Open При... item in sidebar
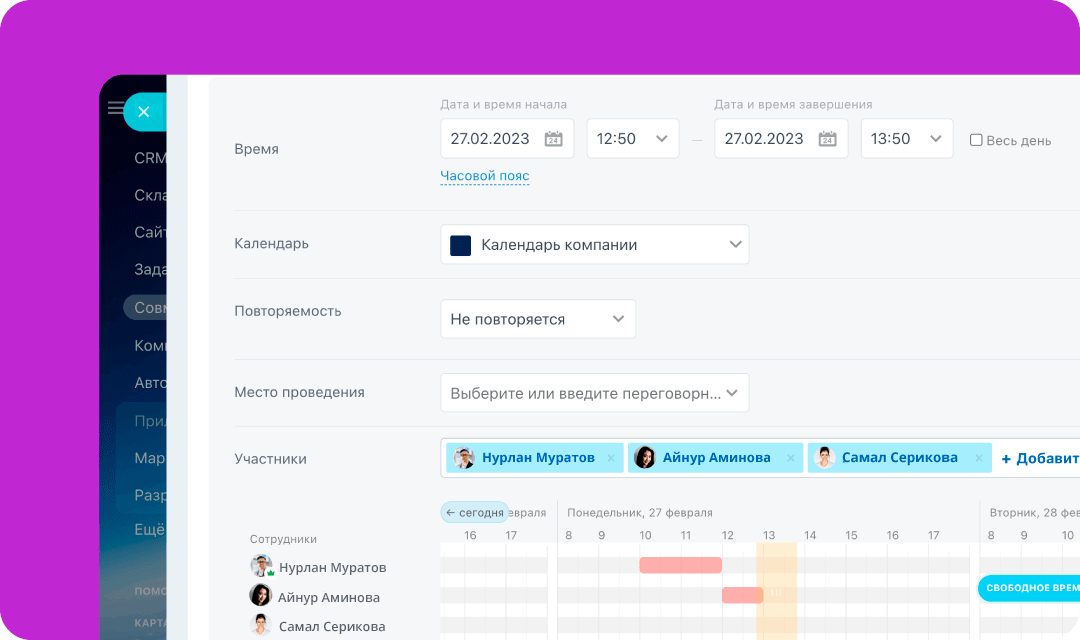 pos(150,421)
